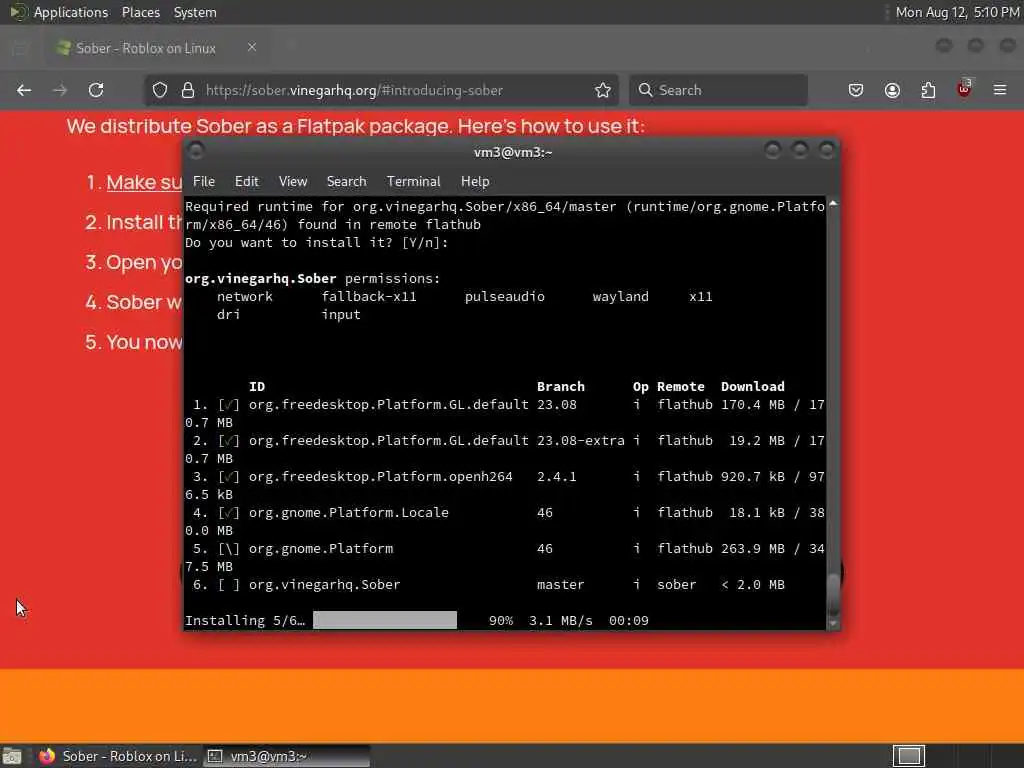This screenshot has height=768, width=1024.
Task: Switch to vm3@vm3:~ taskbar button
Action: 286,756
